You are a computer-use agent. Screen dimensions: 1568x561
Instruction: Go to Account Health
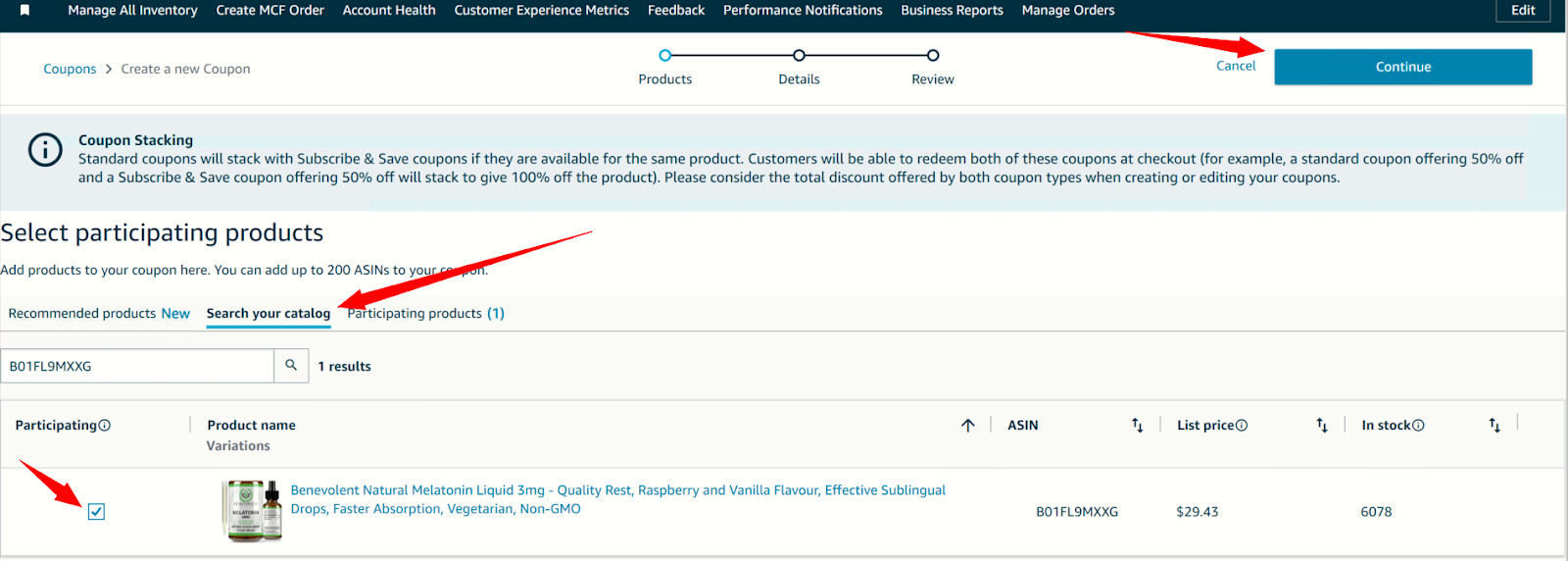[389, 11]
